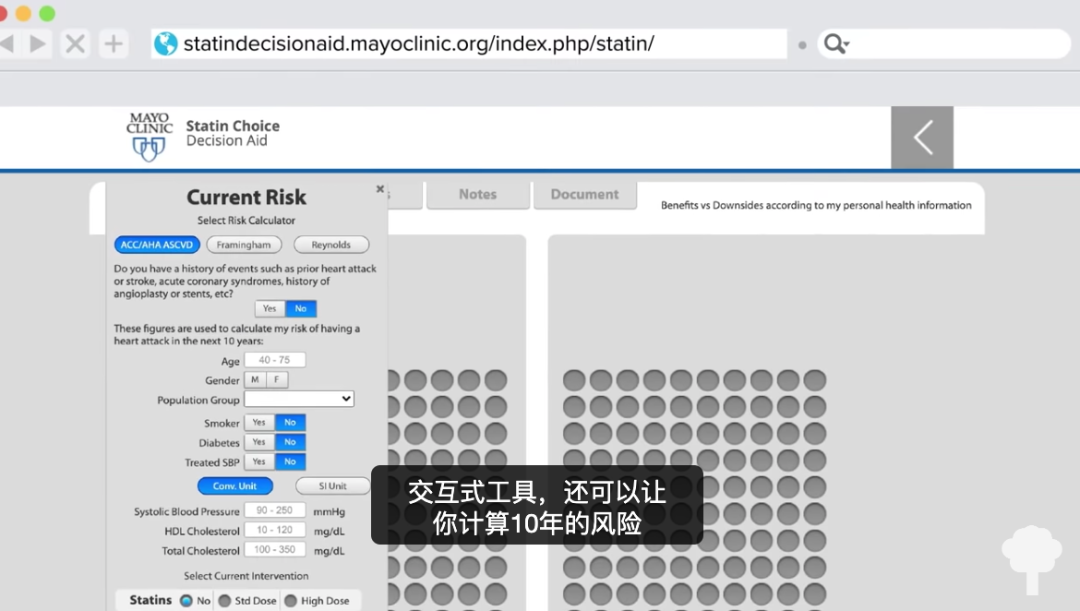Open a new tab with plus icon
The image size is (1080, 611).
114,44
